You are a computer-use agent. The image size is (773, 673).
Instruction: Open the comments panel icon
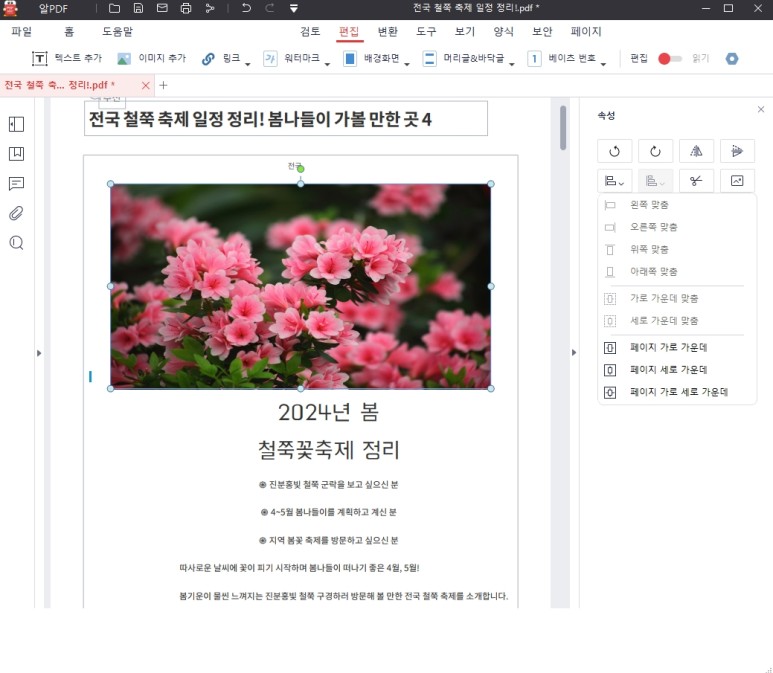click(x=16, y=184)
